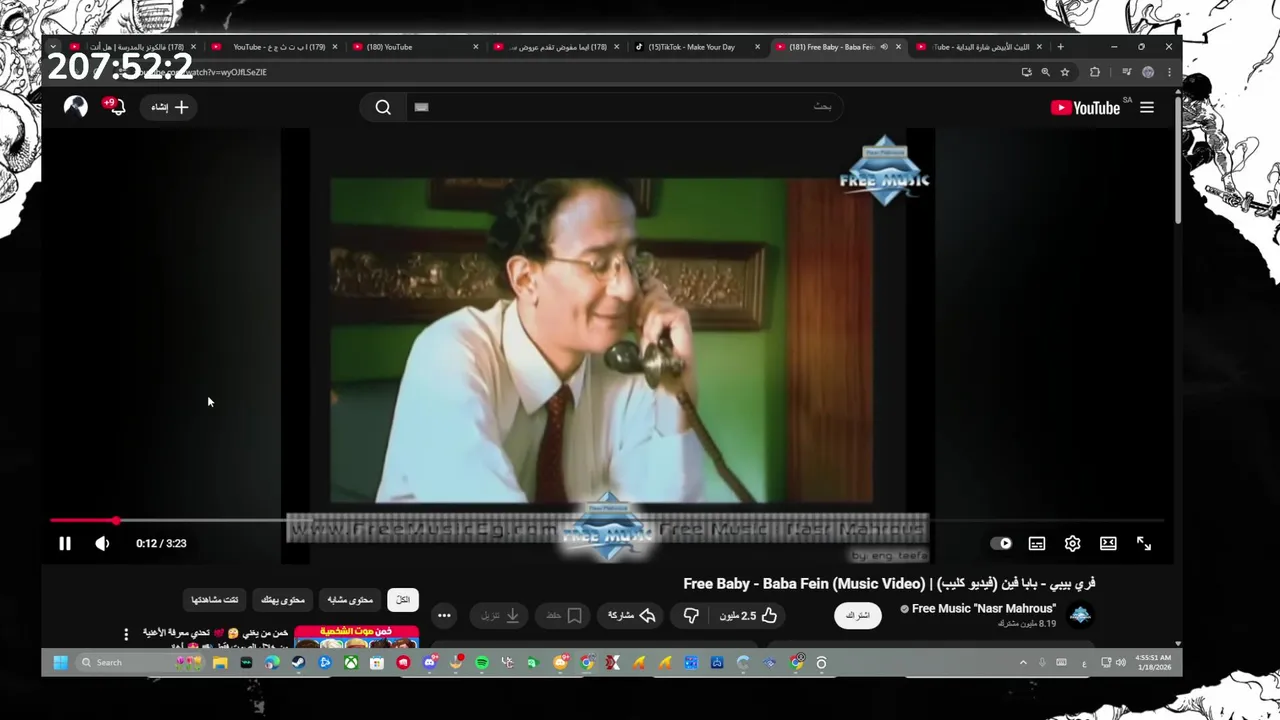Enter fullscreen mode in the player
Image resolution: width=1280 pixels, height=720 pixels.
pos(1144,544)
